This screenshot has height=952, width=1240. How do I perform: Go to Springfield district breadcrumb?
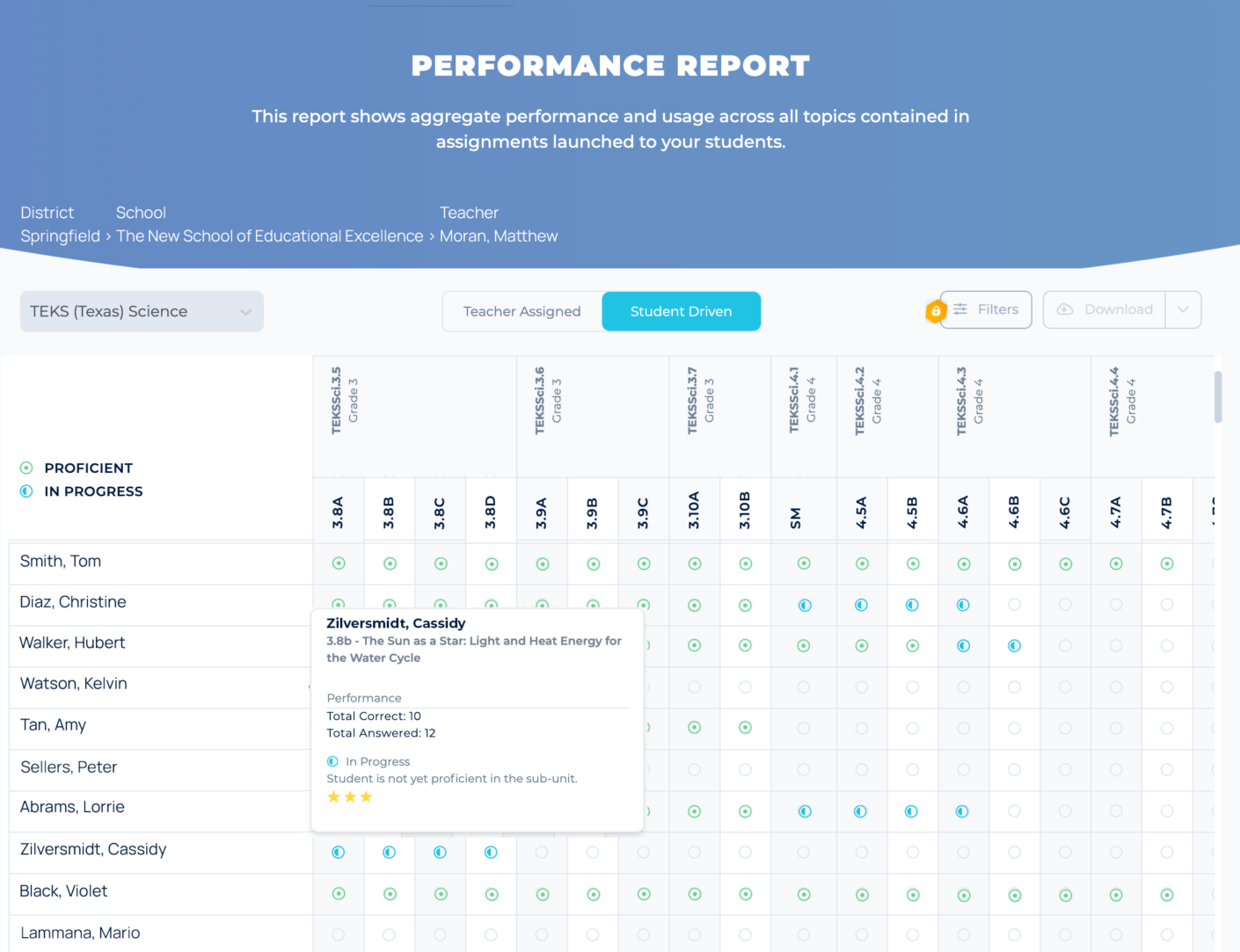tap(60, 236)
